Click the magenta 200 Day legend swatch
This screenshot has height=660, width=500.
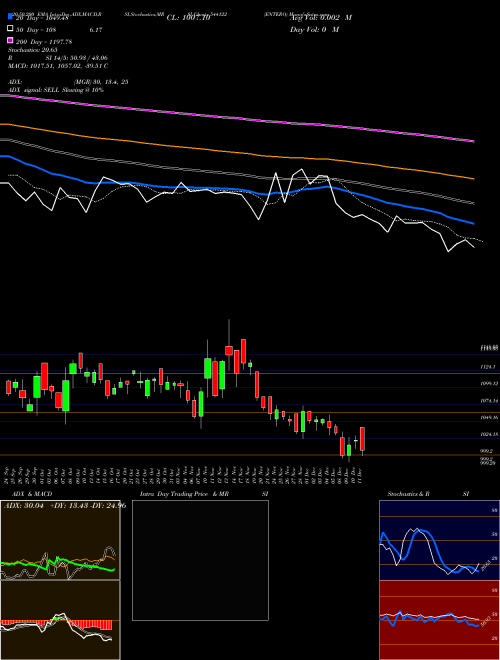11,40
